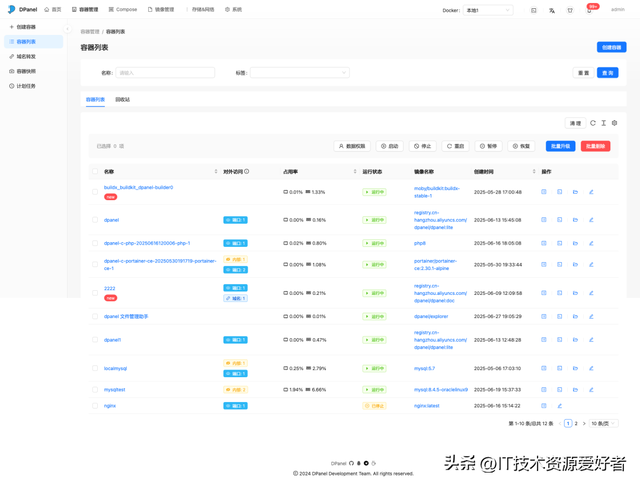Open table column settings gear icon

615,123
